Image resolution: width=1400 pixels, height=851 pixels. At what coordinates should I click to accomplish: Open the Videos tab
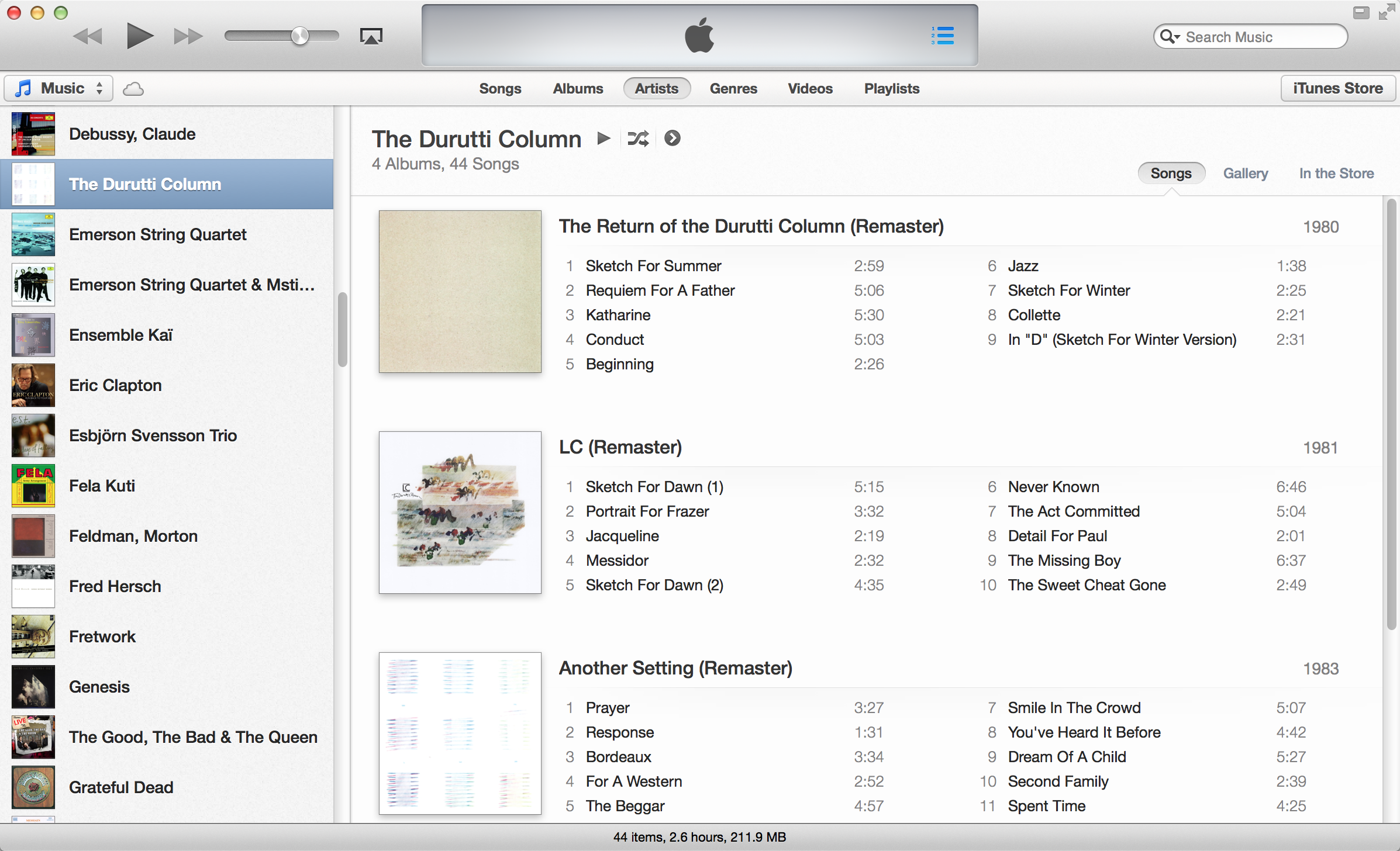click(x=810, y=89)
